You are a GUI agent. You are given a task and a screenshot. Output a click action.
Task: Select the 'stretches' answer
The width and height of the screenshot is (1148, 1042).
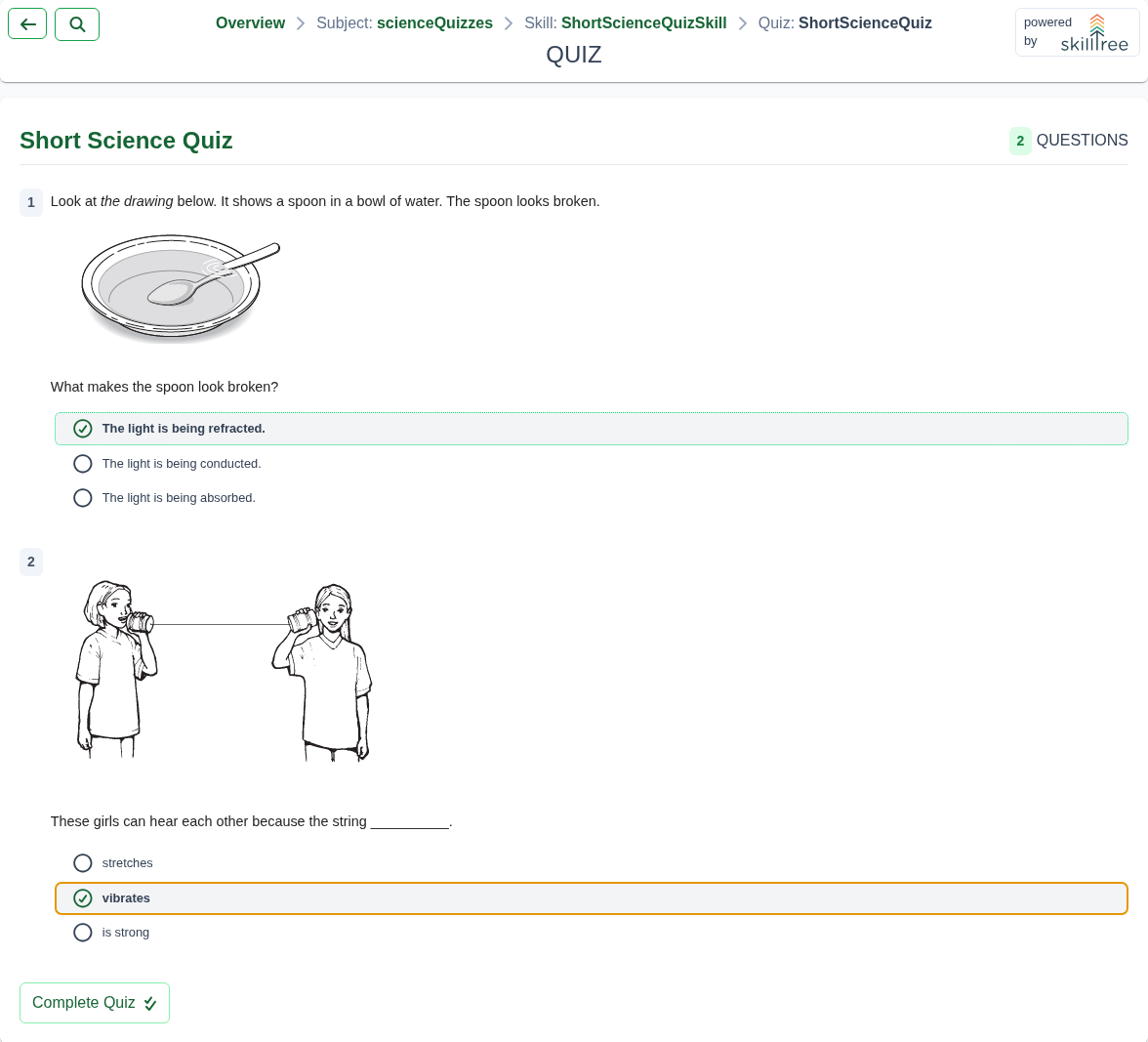[592, 862]
